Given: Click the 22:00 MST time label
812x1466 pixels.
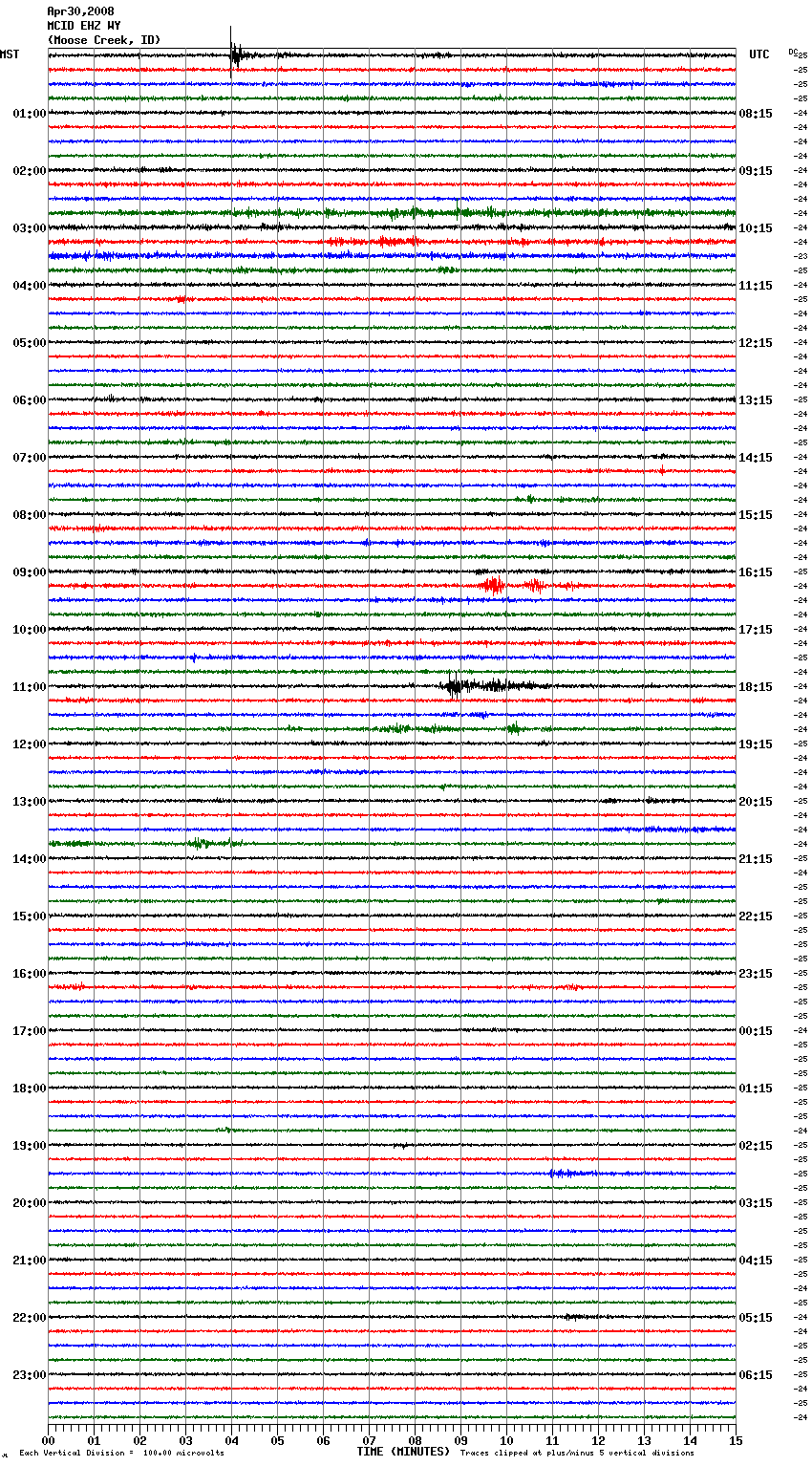Looking at the screenshot, I should click(x=30, y=1318).
